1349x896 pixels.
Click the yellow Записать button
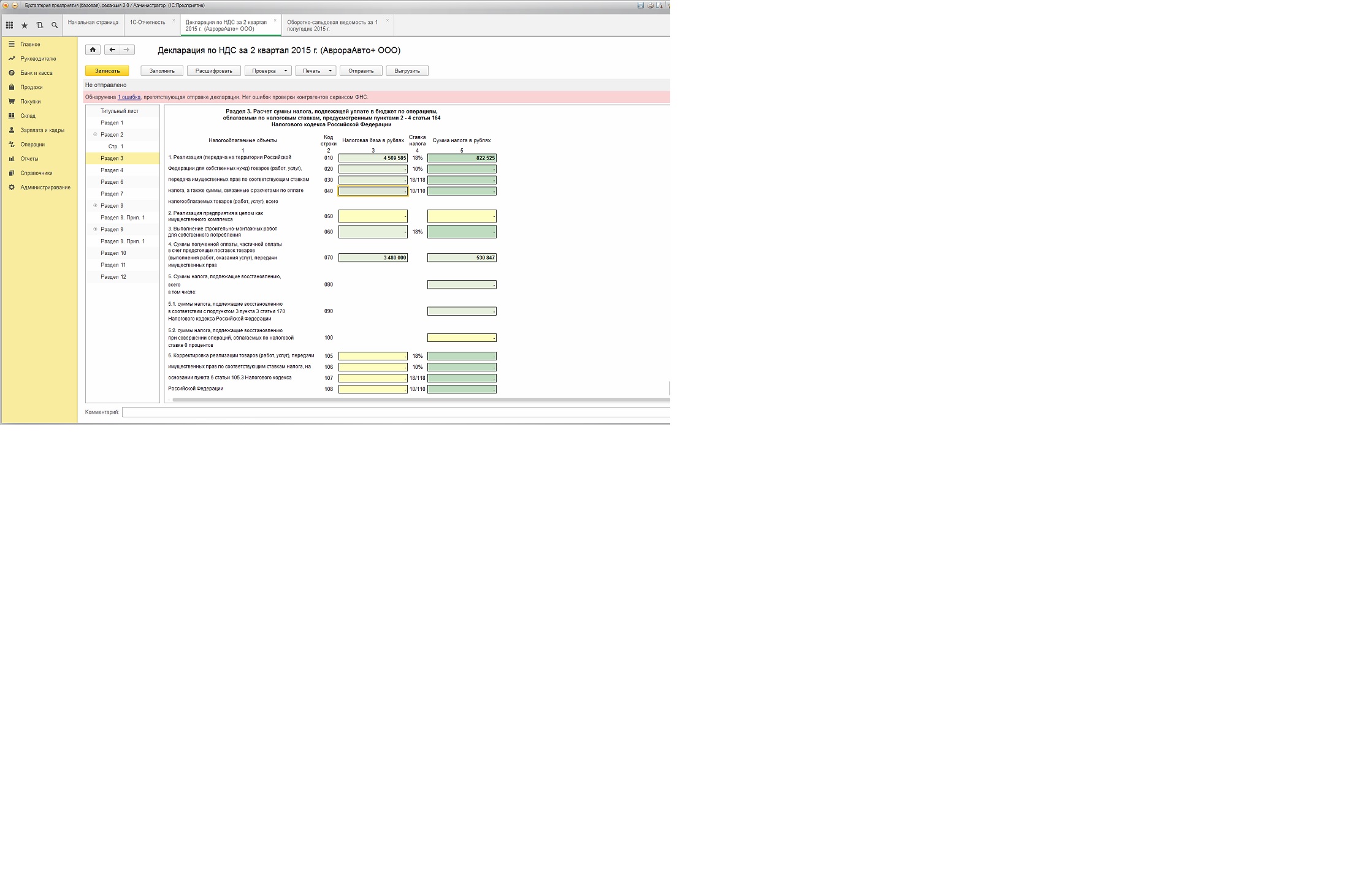pyautogui.click(x=107, y=71)
